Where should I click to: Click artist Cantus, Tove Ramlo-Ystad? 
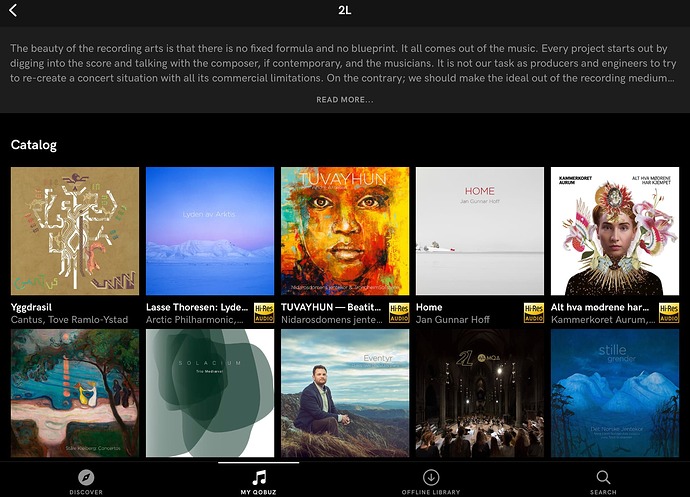(x=70, y=320)
